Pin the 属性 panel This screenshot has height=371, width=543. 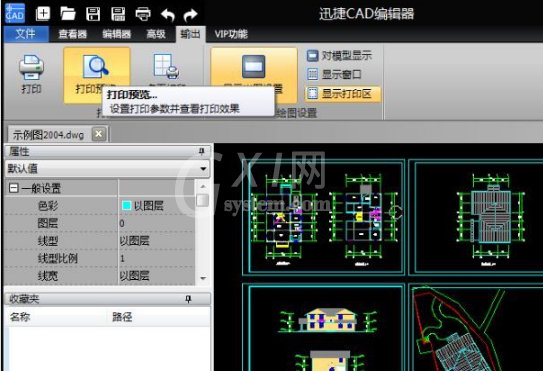tap(202, 151)
